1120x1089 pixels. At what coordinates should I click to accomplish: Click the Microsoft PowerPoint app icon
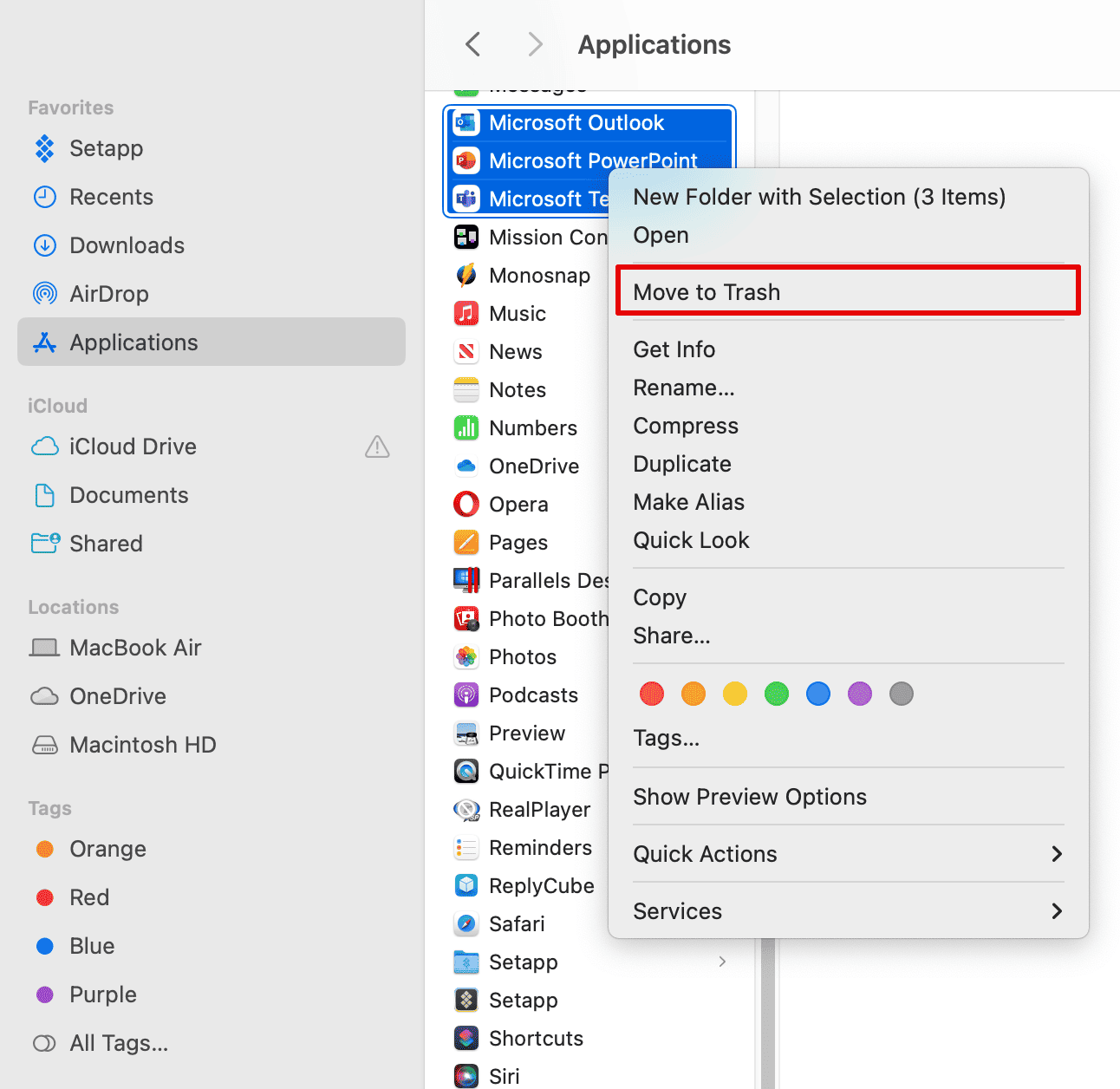466,160
